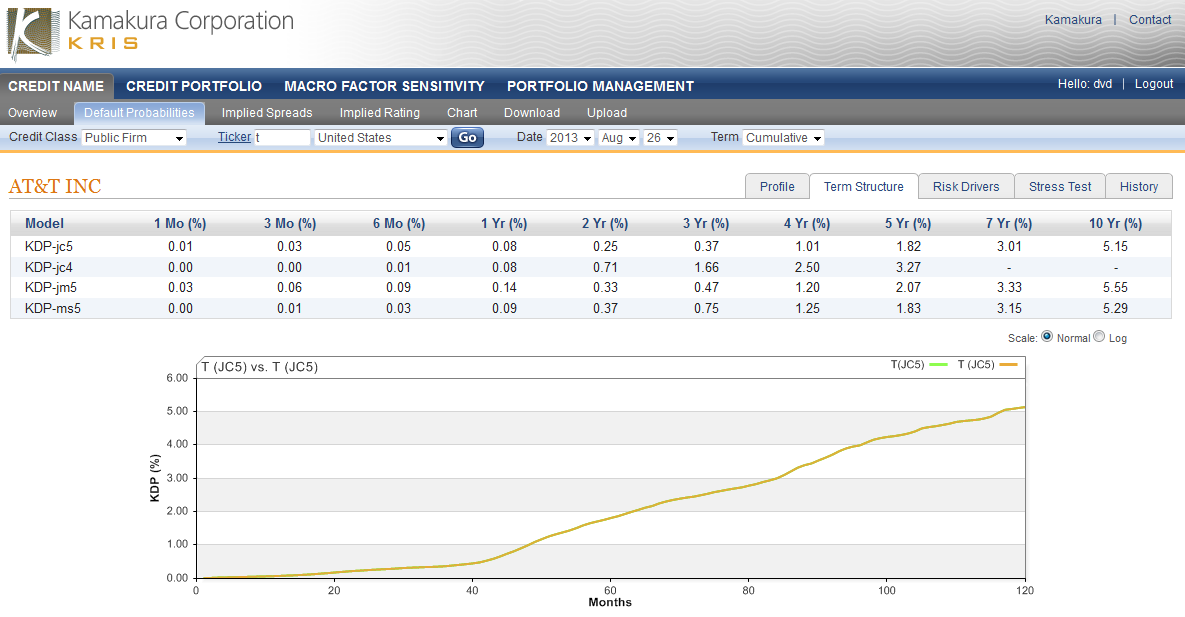Click the green T(JC5) legend swatch

tap(938, 364)
